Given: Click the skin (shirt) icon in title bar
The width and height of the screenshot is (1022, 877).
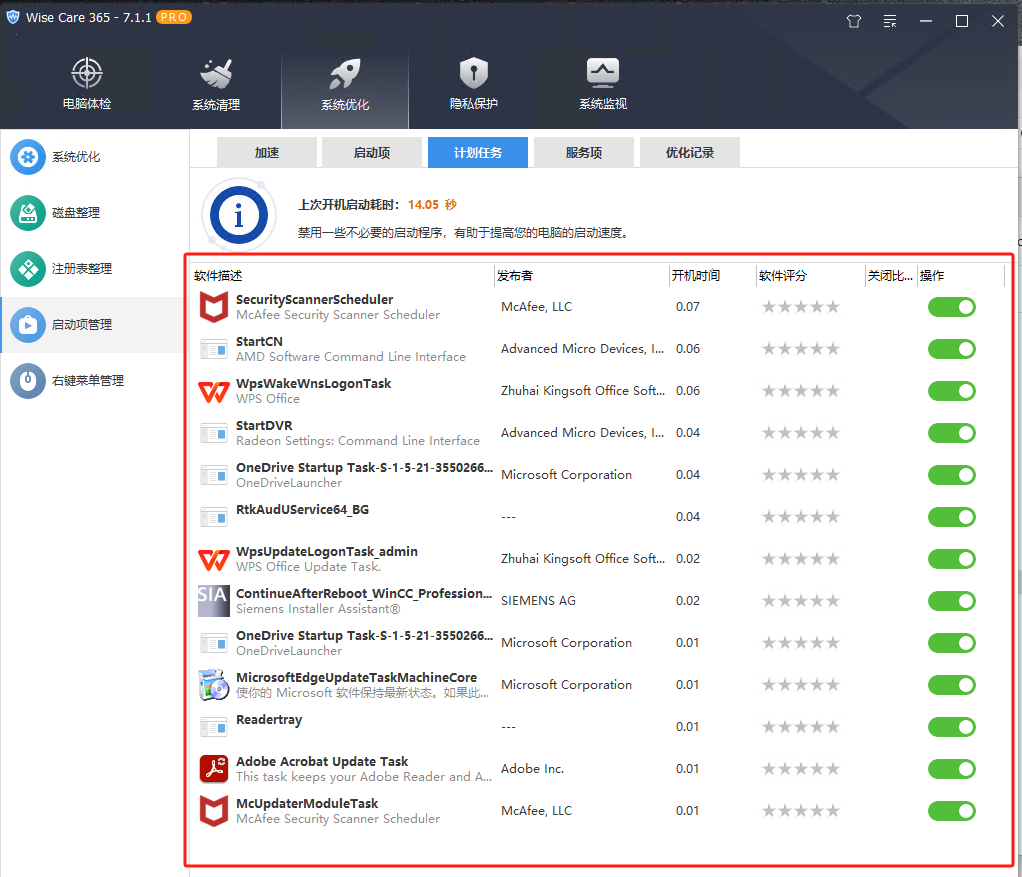Looking at the screenshot, I should tap(854, 22).
